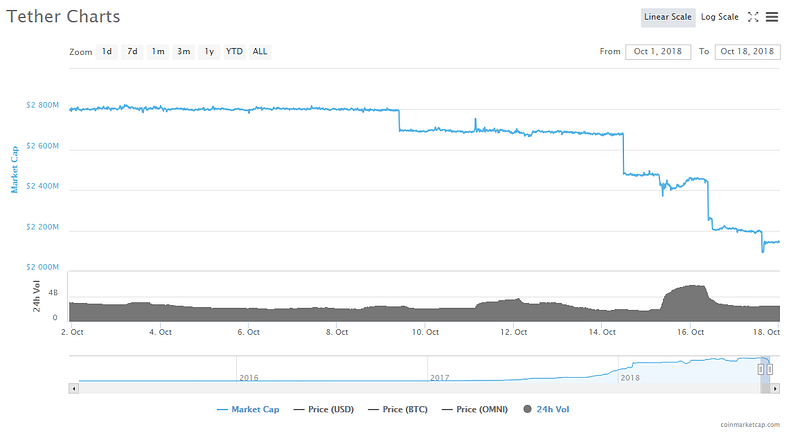Click the navigator scroll right arrow
The image size is (800, 443).
(x=775, y=388)
